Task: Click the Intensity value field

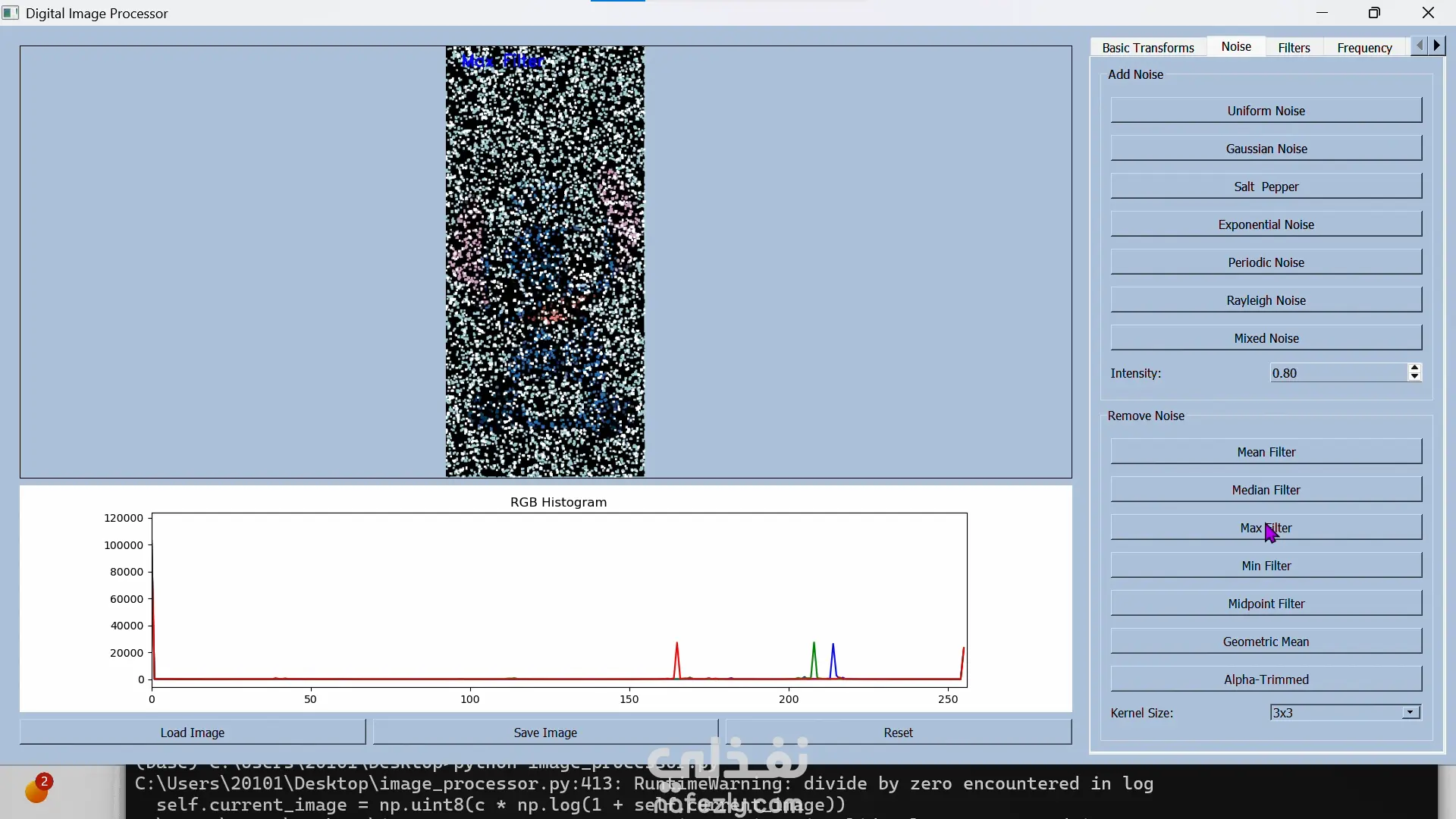Action: coord(1338,373)
